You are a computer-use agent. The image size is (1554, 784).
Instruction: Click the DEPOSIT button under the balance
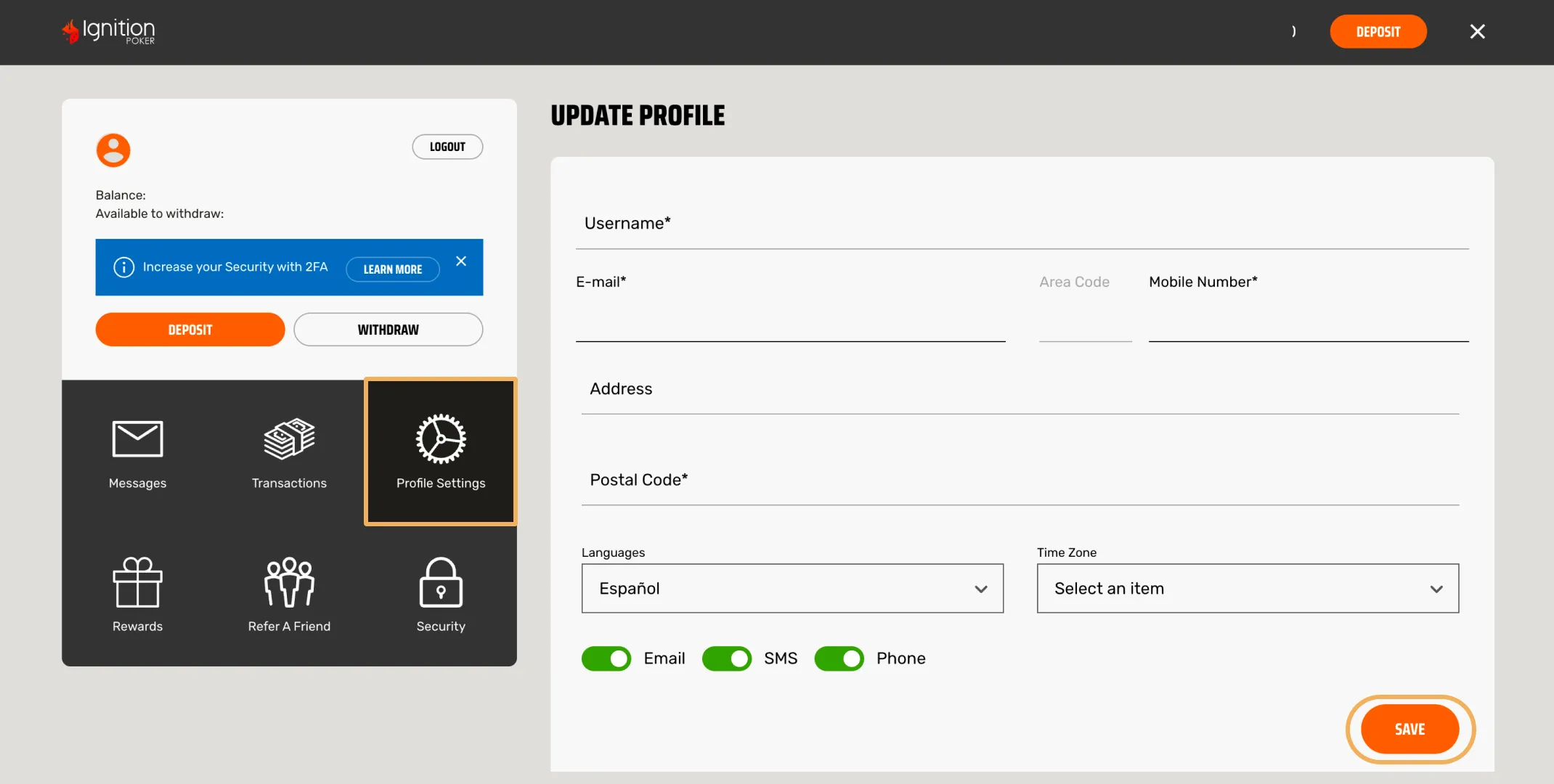[x=190, y=330]
